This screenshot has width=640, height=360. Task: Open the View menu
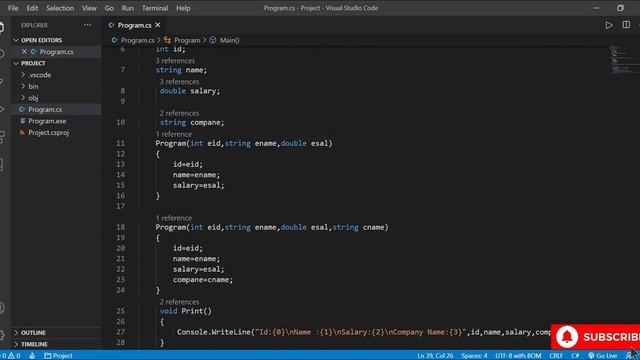[x=89, y=8]
